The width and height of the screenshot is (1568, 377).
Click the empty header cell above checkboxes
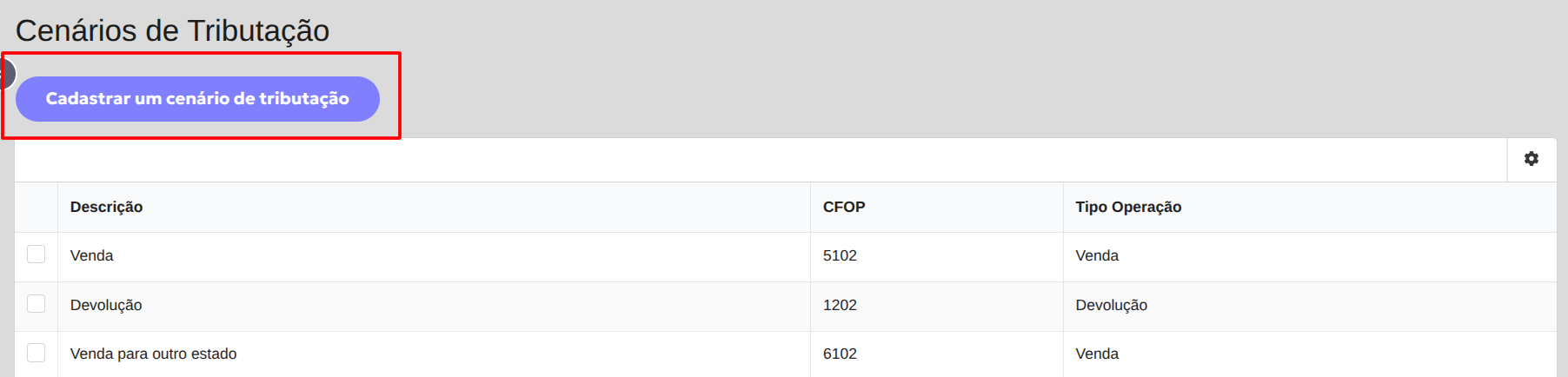click(x=37, y=207)
